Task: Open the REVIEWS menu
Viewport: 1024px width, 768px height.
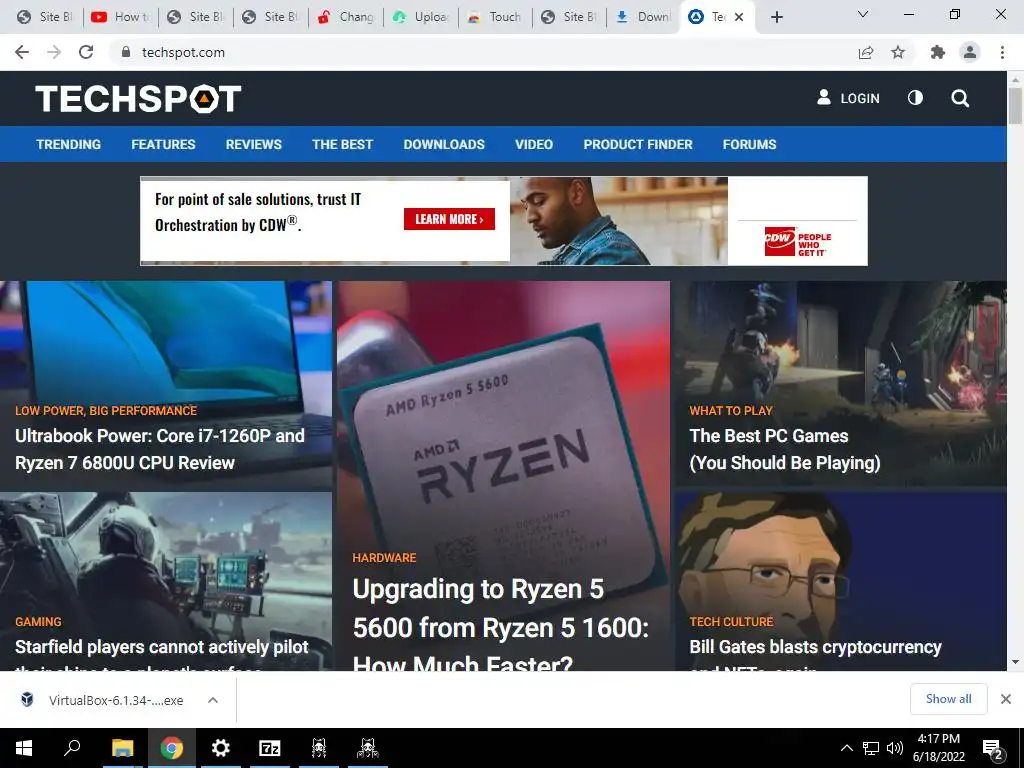Action: 253,144
